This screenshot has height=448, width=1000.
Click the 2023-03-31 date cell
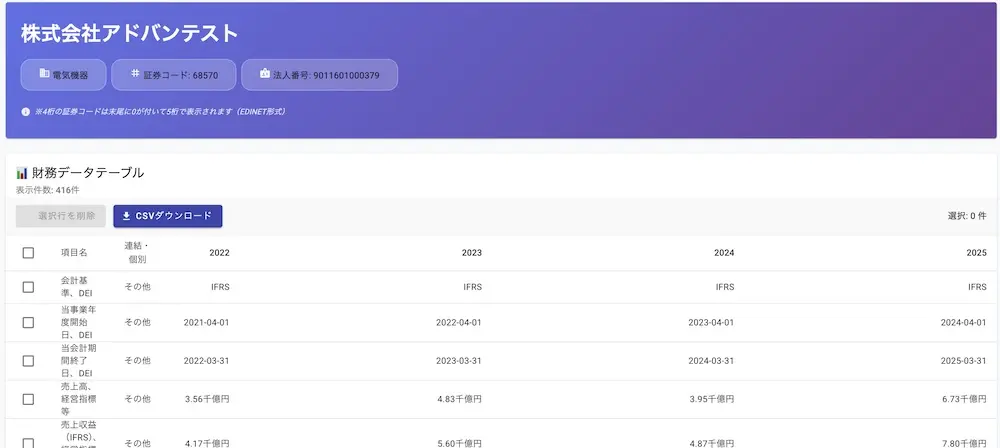[x=459, y=361]
